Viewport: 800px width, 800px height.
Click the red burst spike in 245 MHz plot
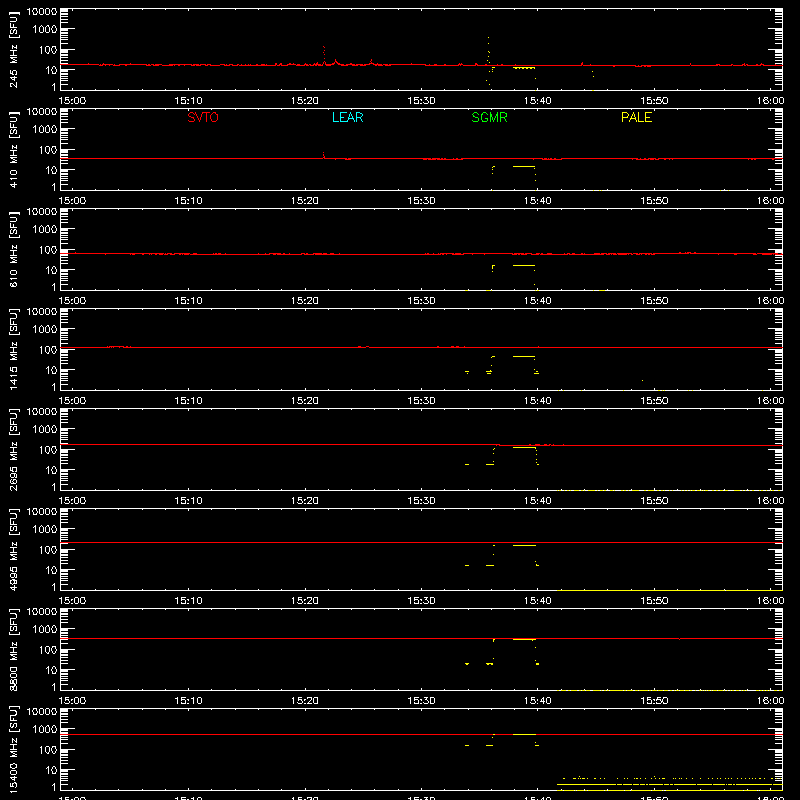(324, 55)
